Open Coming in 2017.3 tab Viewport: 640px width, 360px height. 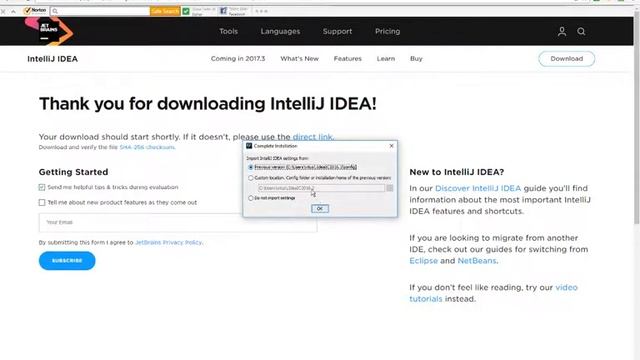238,59
